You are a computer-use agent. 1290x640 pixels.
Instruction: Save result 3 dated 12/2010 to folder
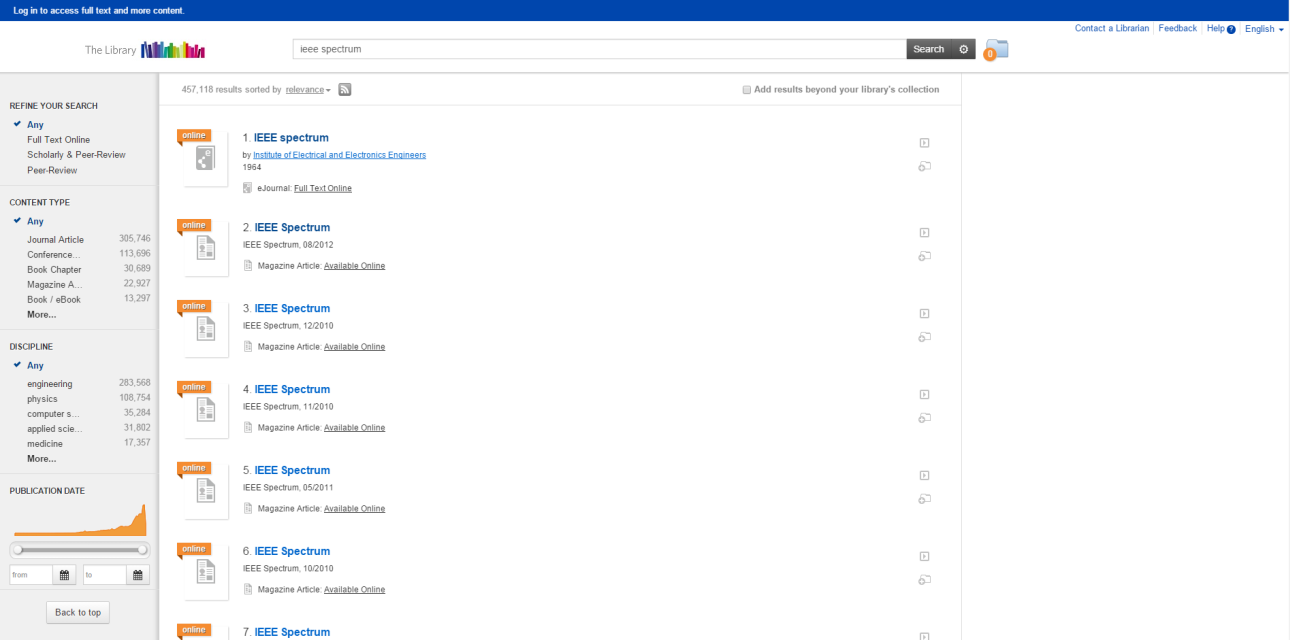(925, 337)
